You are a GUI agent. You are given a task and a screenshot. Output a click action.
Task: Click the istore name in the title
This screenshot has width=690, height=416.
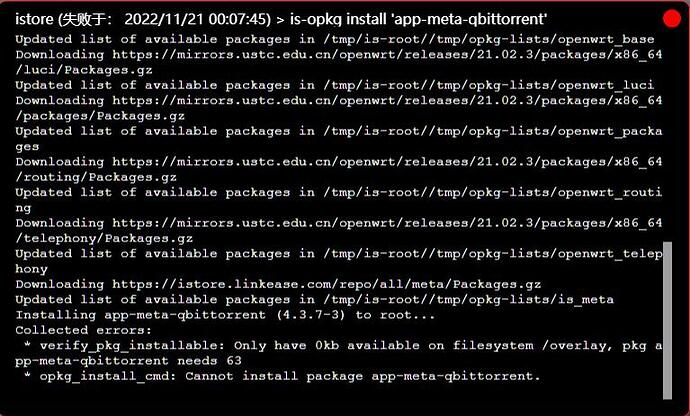[x=34, y=17]
